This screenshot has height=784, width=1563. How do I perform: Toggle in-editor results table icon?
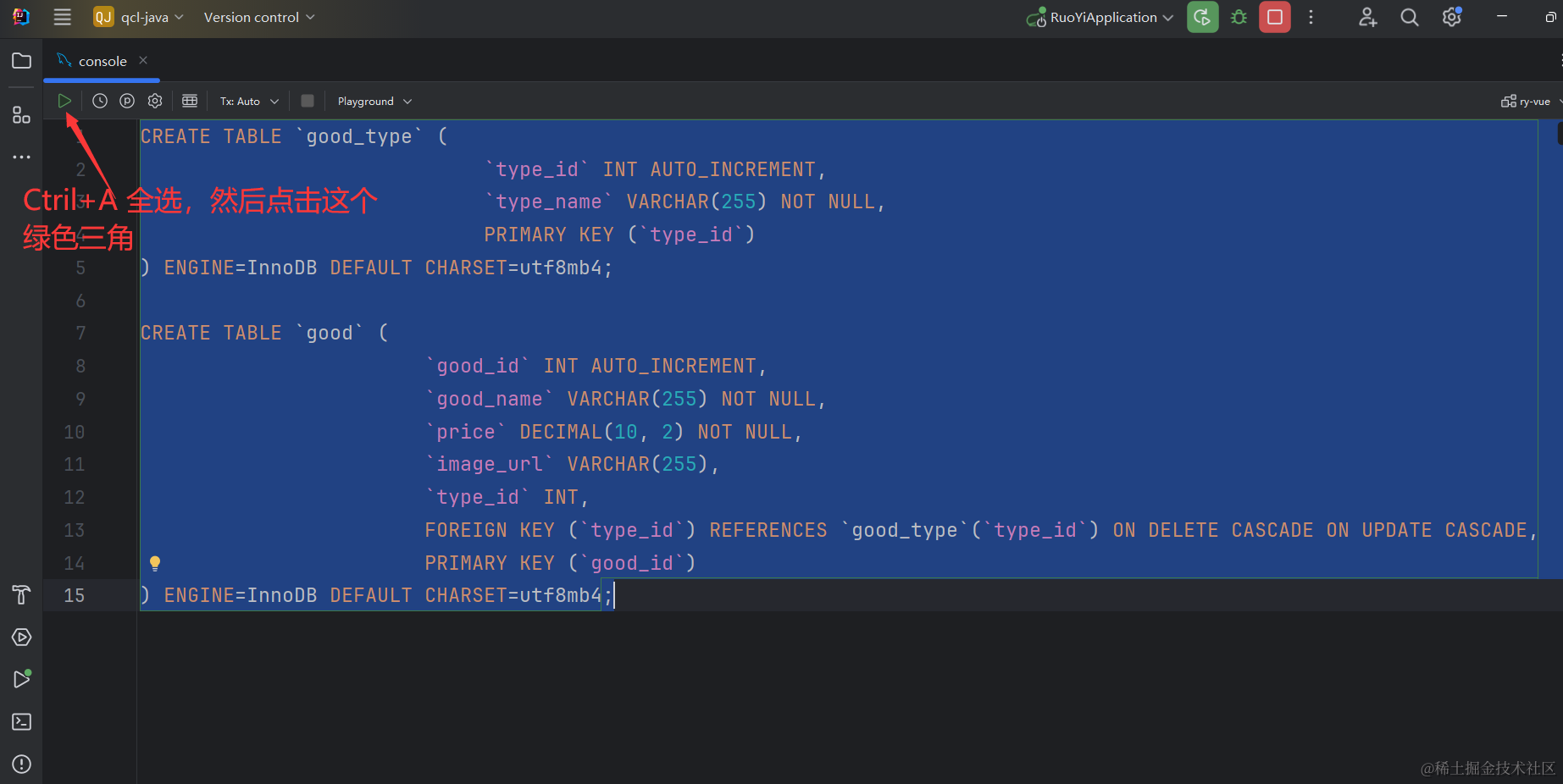[x=190, y=101]
